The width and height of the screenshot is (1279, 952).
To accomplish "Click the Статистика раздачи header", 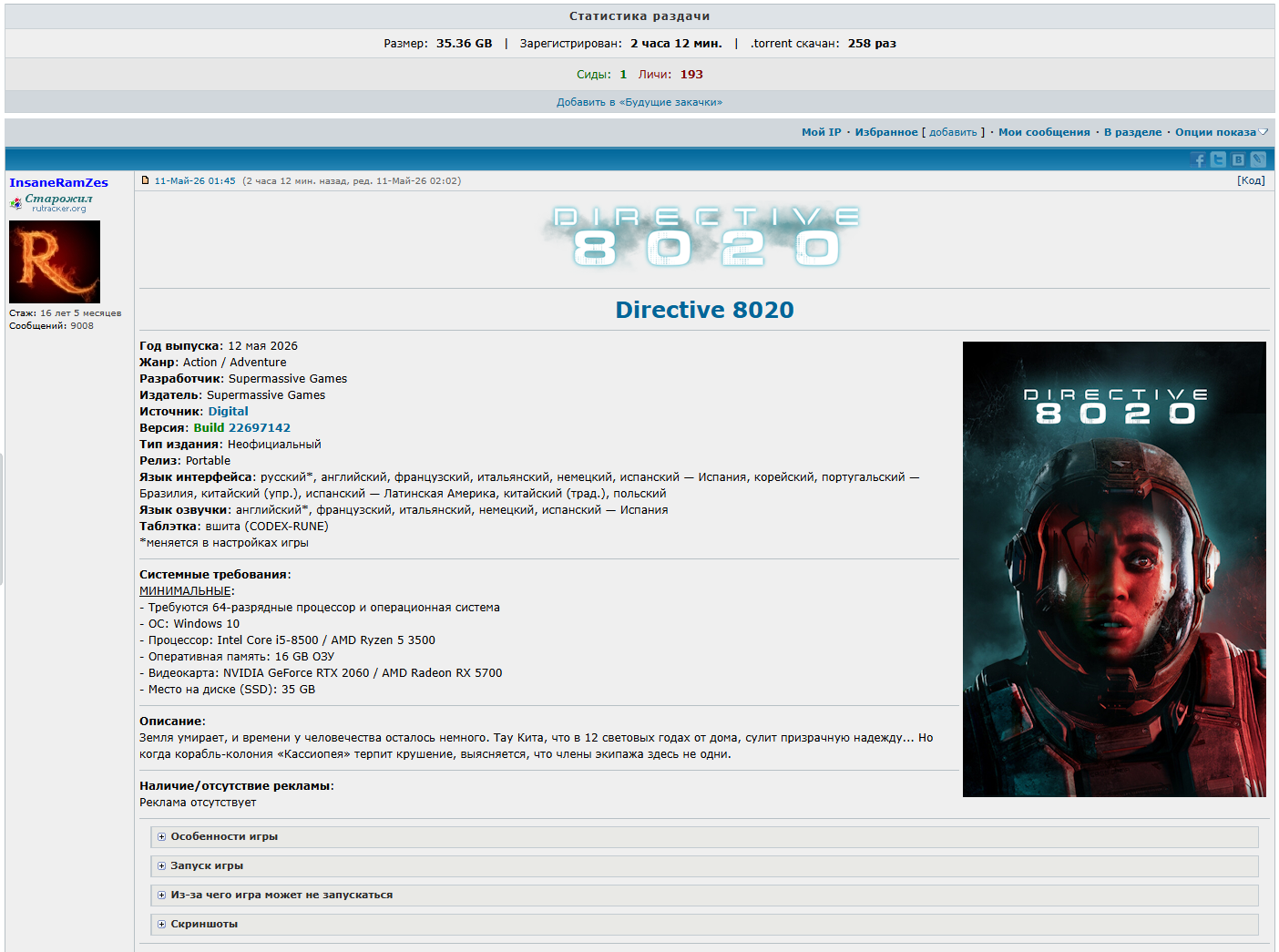I will (639, 16).
